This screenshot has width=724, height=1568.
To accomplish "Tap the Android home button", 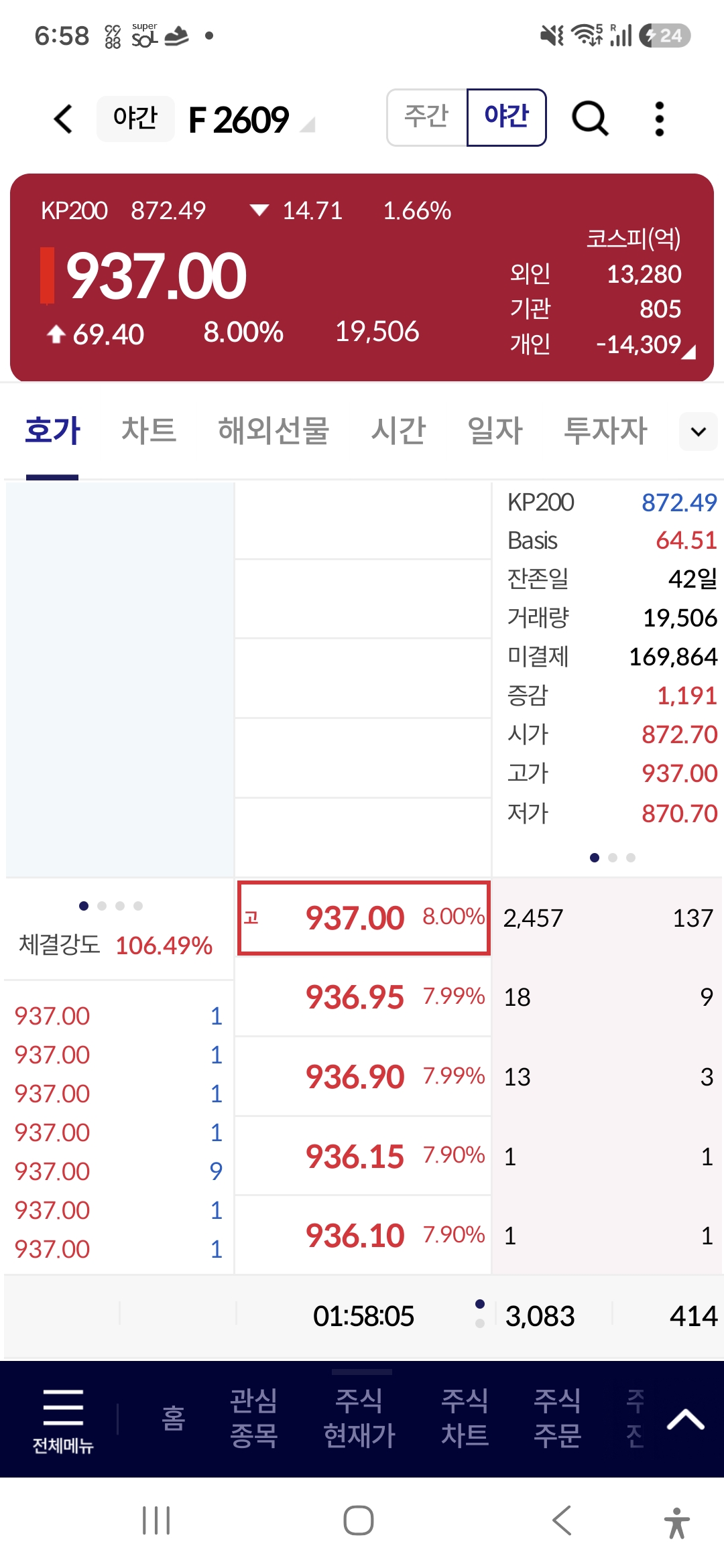I will click(x=359, y=1520).
